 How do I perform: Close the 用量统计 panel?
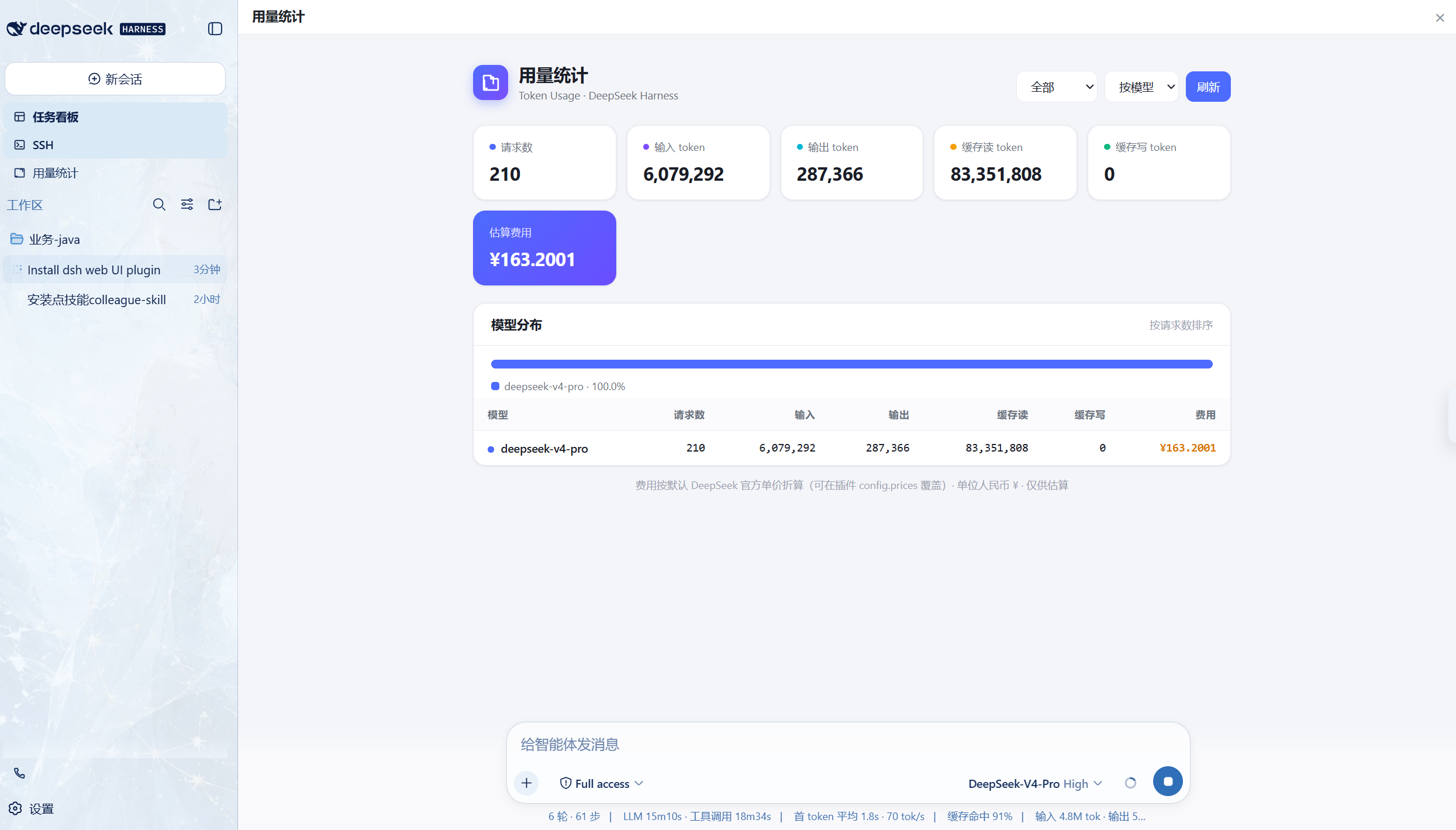pyautogui.click(x=1440, y=18)
